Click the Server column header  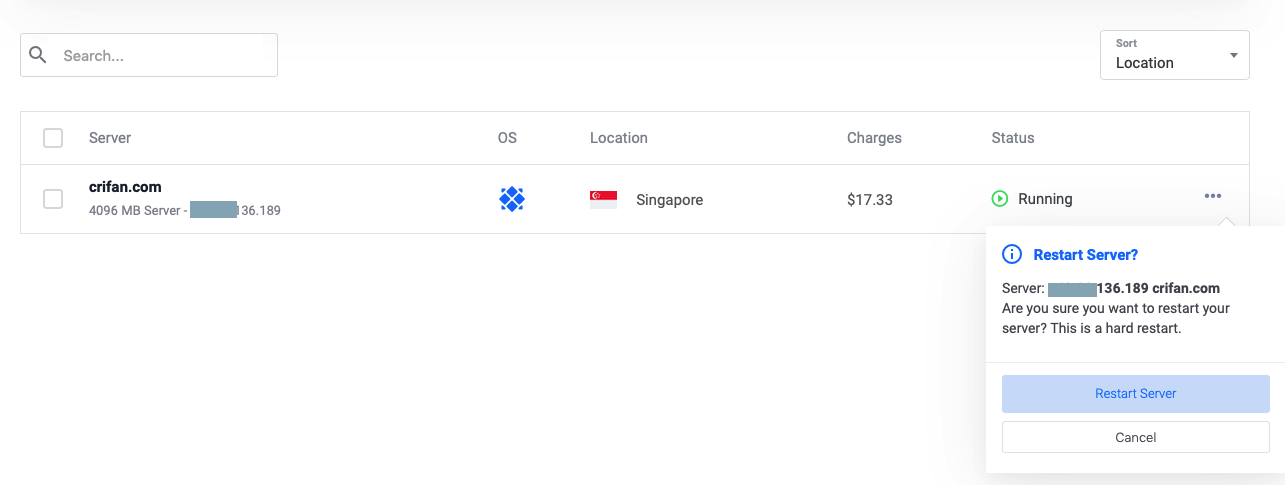[x=110, y=138]
